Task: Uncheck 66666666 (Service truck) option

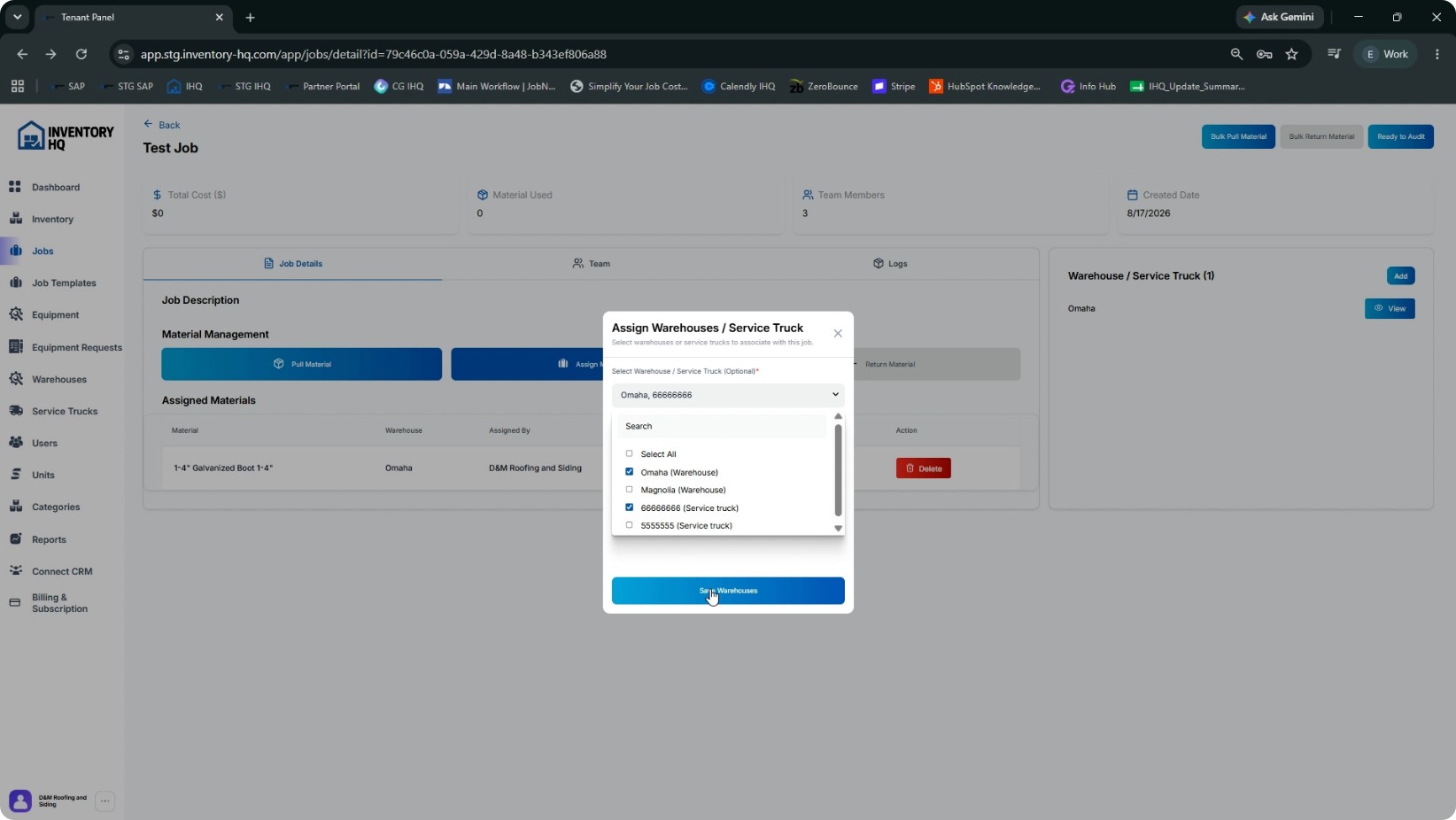Action: (630, 507)
